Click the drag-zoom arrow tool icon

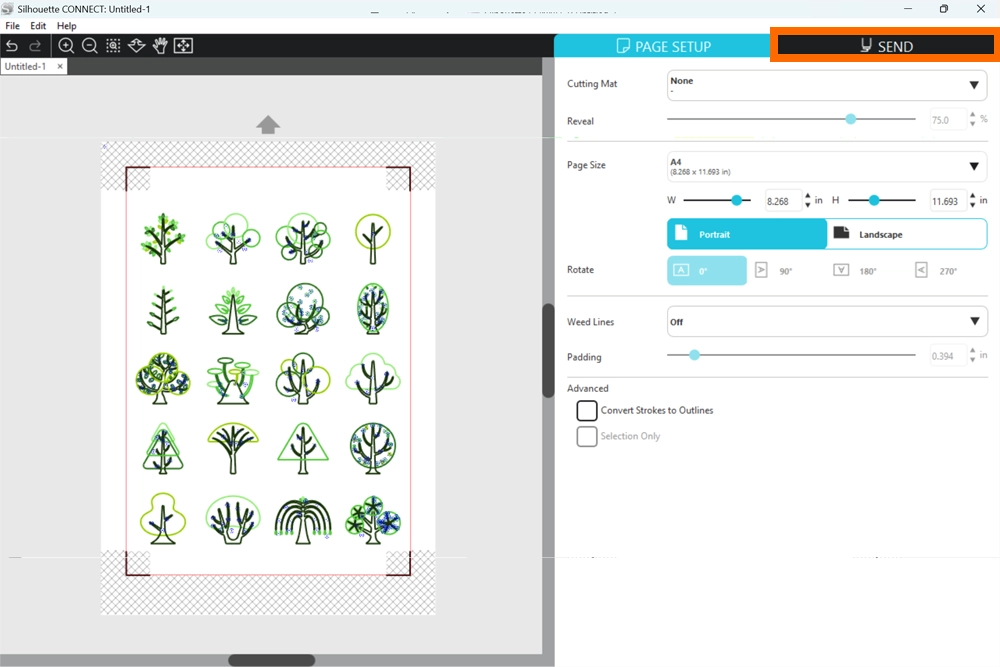(x=137, y=46)
